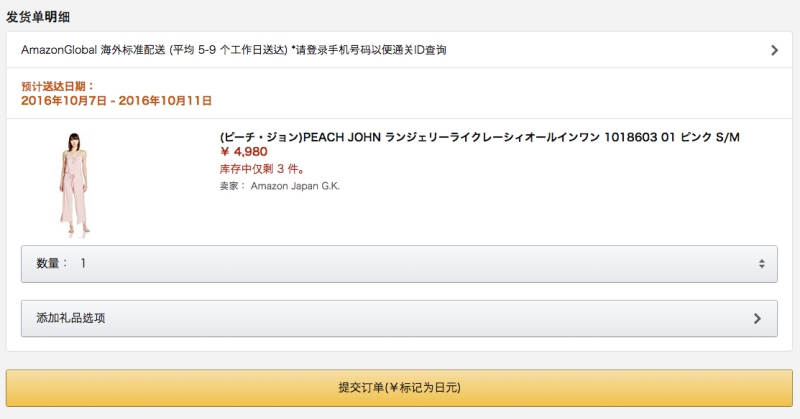The height and width of the screenshot is (419, 800).
Task: Click the 2016年10月7日 delivery date range
Action: (x=116, y=101)
